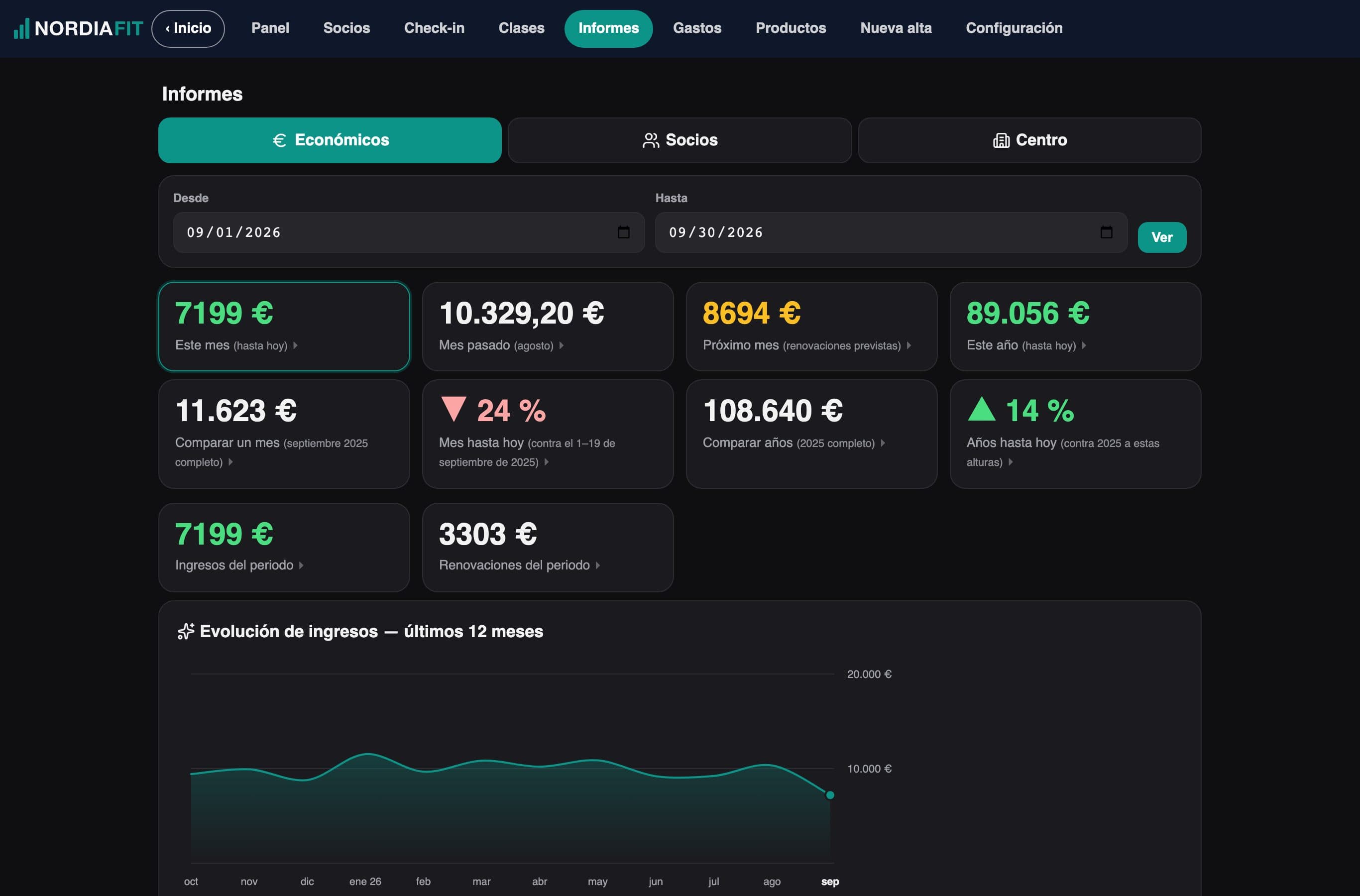Expand the Este año (hasta hoy) arrow
The width and height of the screenshot is (1360, 896).
tap(1084, 346)
